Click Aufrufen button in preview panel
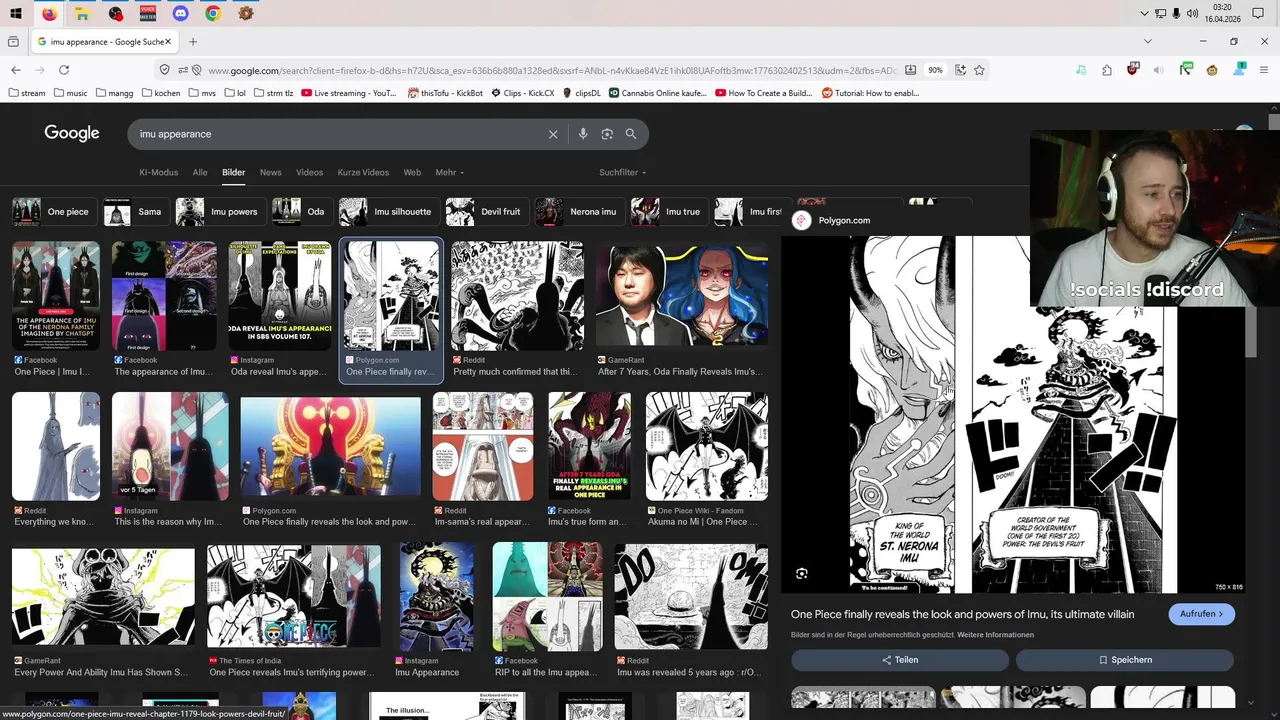The image size is (1280, 720). [1202, 614]
